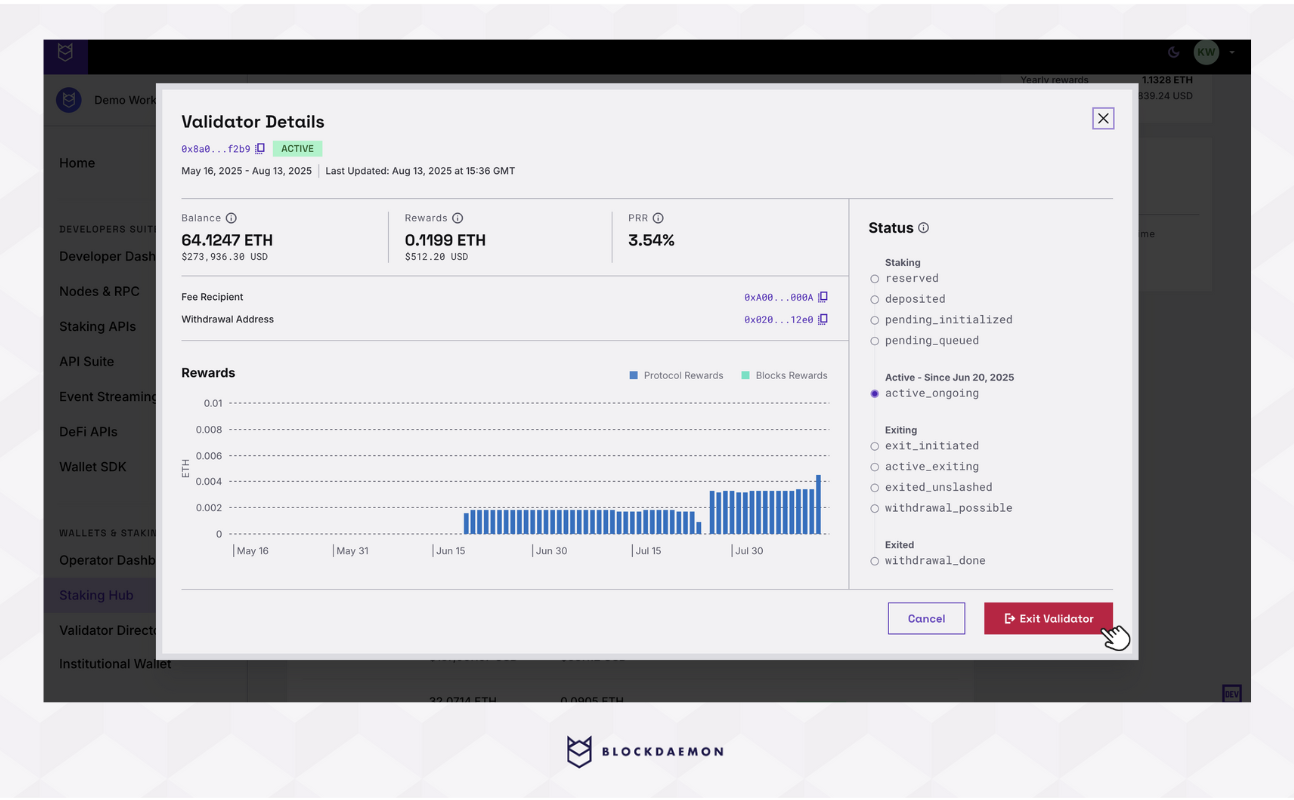Click the Blockdaemon logo in top bar
The width and height of the screenshot is (1294, 800).
pyautogui.click(x=66, y=53)
